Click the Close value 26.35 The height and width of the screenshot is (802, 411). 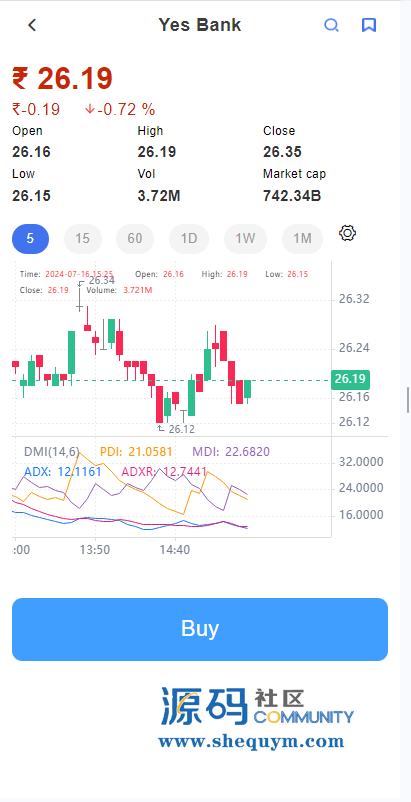(x=282, y=152)
